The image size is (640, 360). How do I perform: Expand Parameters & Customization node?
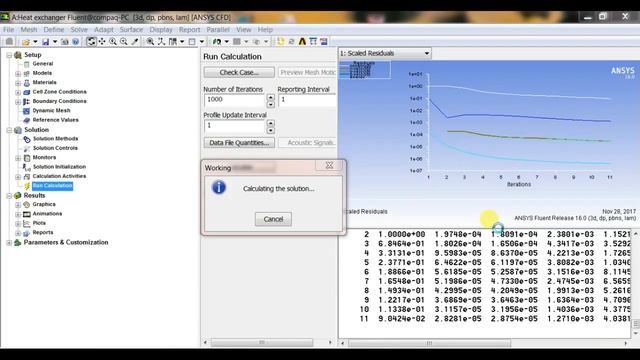9,243
